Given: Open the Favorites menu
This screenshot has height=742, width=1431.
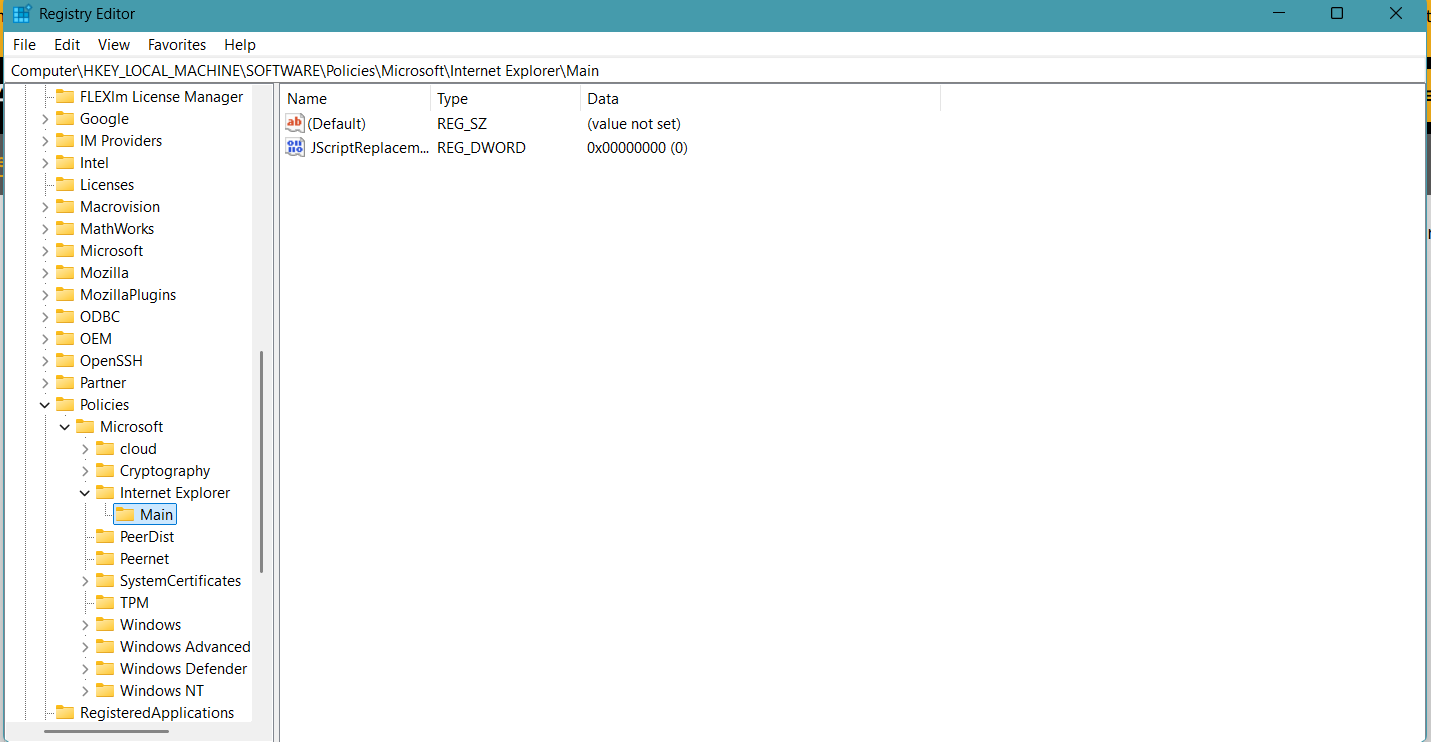Looking at the screenshot, I should point(177,45).
